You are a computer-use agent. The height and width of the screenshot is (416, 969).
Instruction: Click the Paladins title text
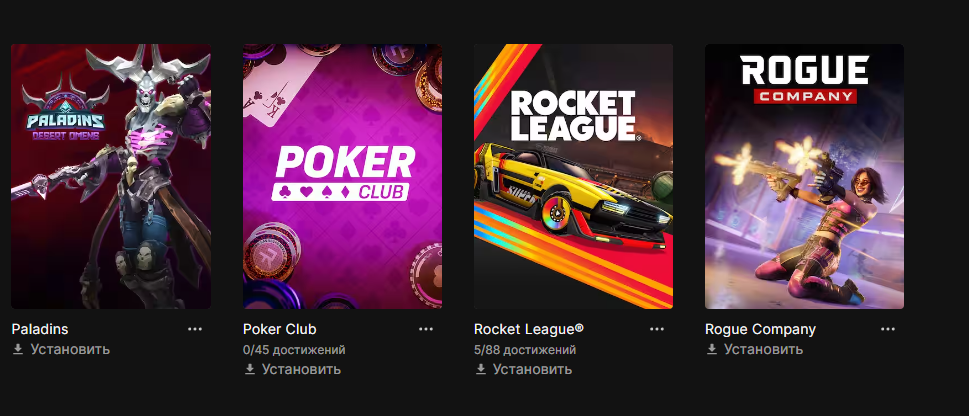point(40,329)
